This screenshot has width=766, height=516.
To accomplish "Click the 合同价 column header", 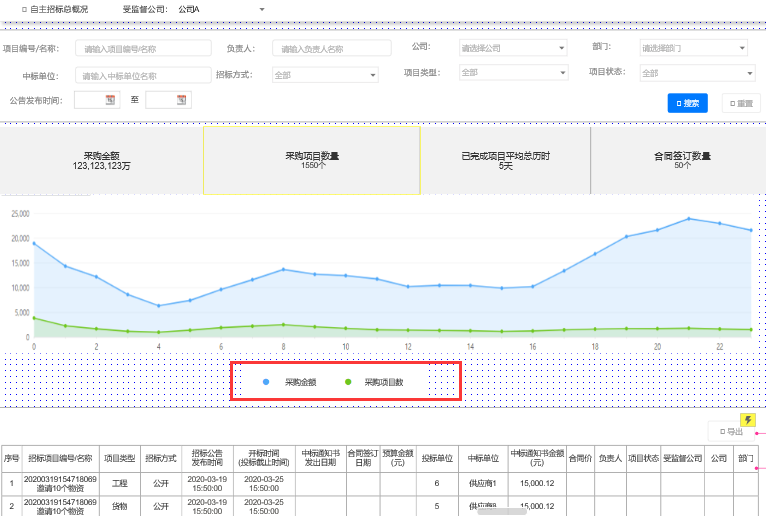I will click(580, 458).
